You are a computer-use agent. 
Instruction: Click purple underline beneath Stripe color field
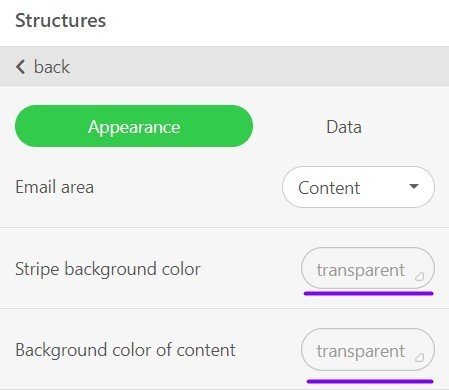click(x=369, y=293)
